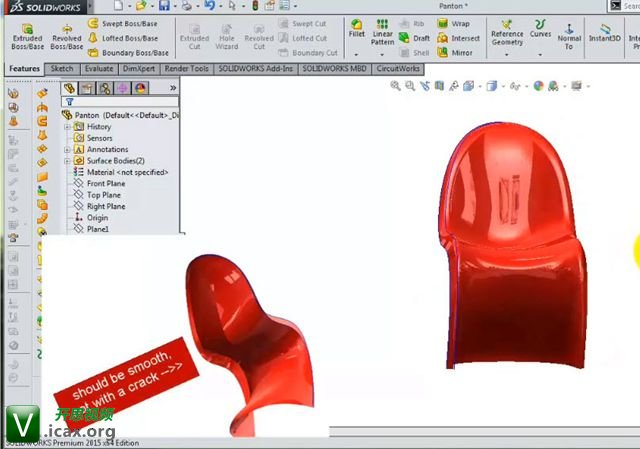Click the Undo arrow icon
Image resolution: width=640 pixels, height=449 pixels.
coord(209,6)
